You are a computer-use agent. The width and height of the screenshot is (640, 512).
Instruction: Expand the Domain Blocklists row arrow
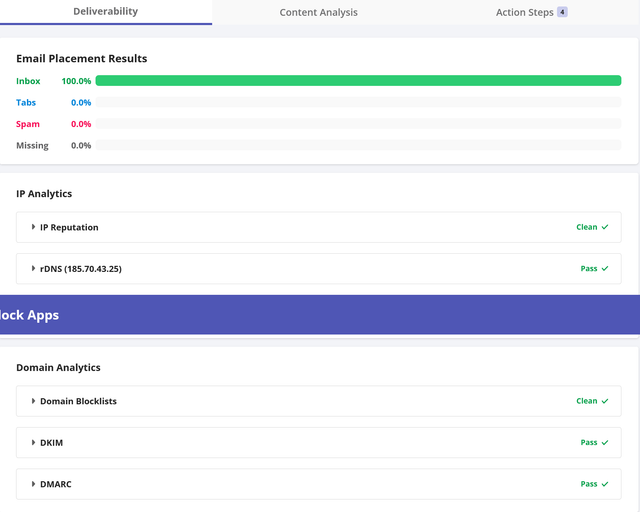click(33, 401)
